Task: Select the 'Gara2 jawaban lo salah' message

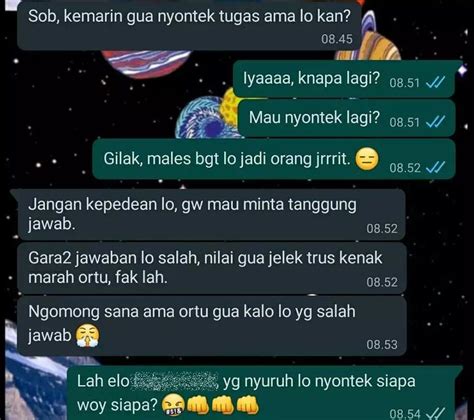Action: click(x=211, y=268)
